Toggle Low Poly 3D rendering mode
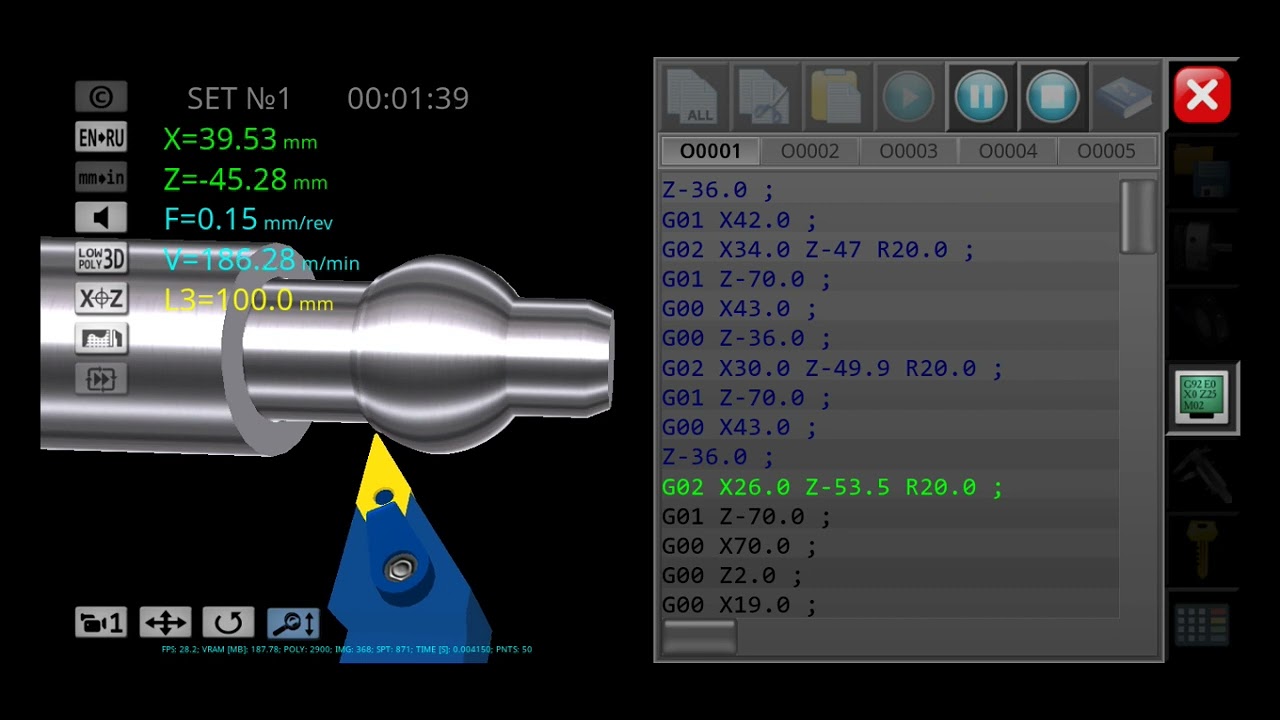This screenshot has width=1280, height=720. click(x=101, y=258)
